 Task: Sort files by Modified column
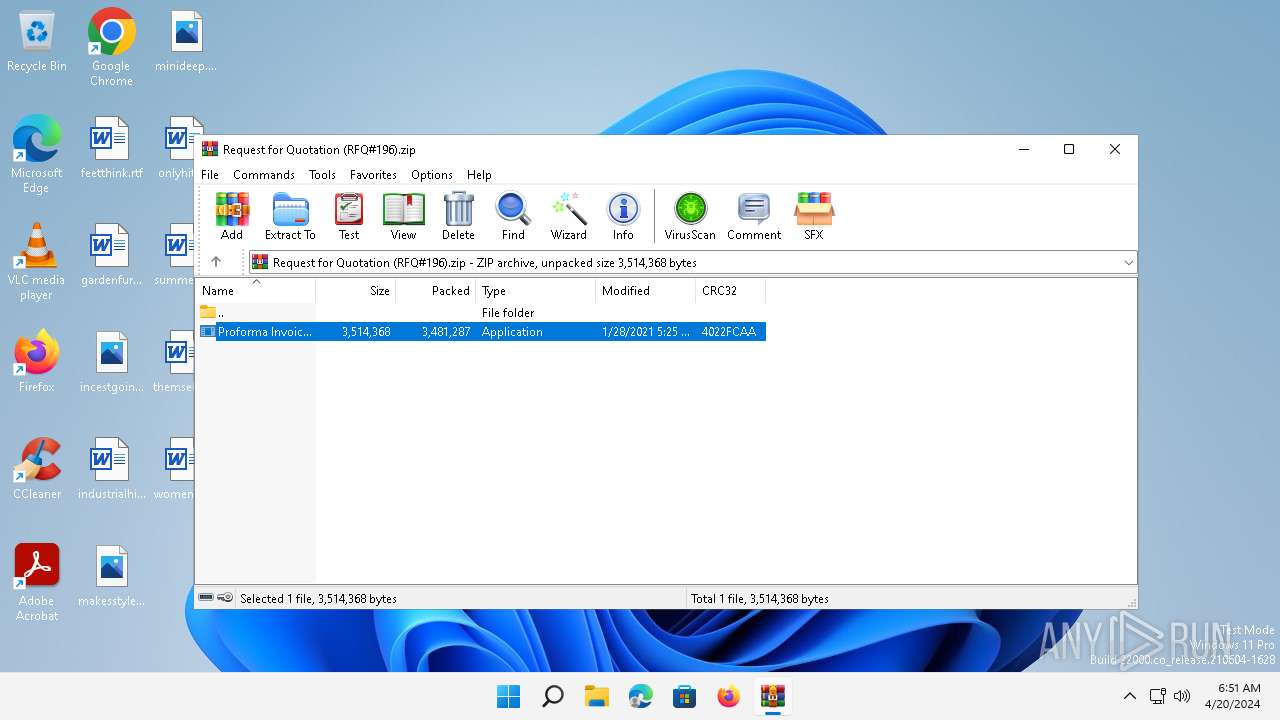click(646, 290)
